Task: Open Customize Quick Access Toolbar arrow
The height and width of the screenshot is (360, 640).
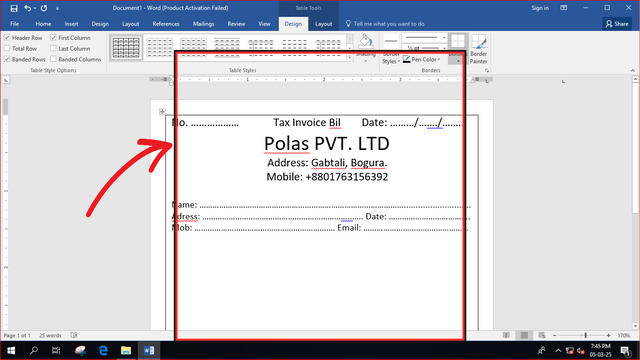Action: click(x=58, y=9)
